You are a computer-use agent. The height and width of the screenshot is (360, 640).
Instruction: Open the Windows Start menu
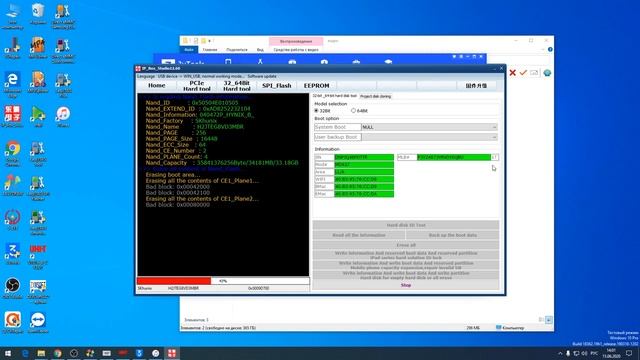coord(8,353)
